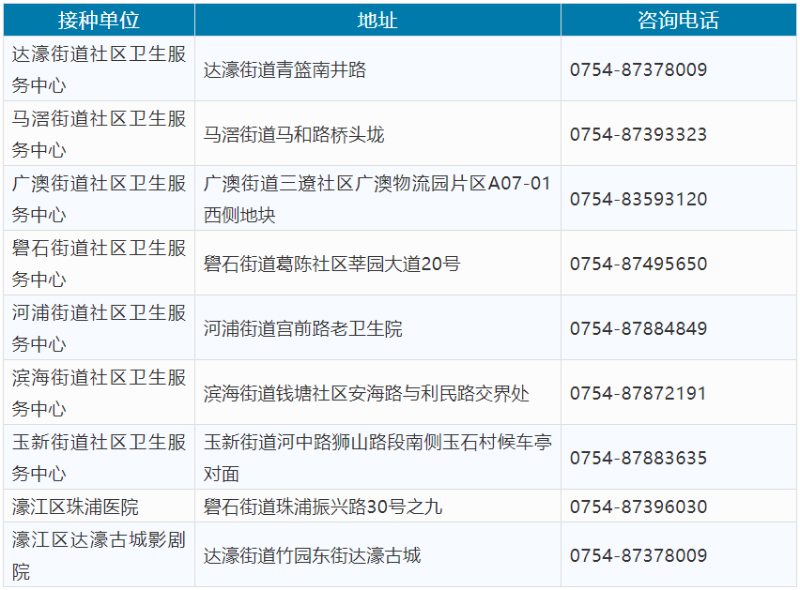
Task: Select the 玉新街道 phone number 0754-87883635
Action: [x=638, y=458]
